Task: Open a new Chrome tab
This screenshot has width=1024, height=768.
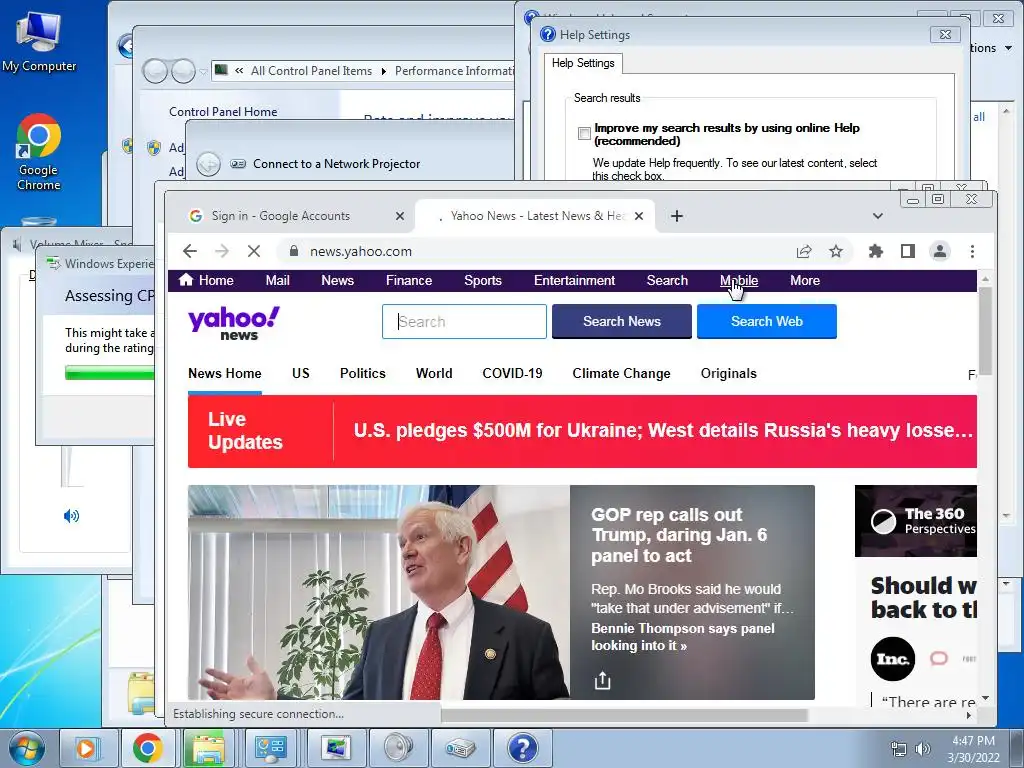Action: (x=677, y=216)
